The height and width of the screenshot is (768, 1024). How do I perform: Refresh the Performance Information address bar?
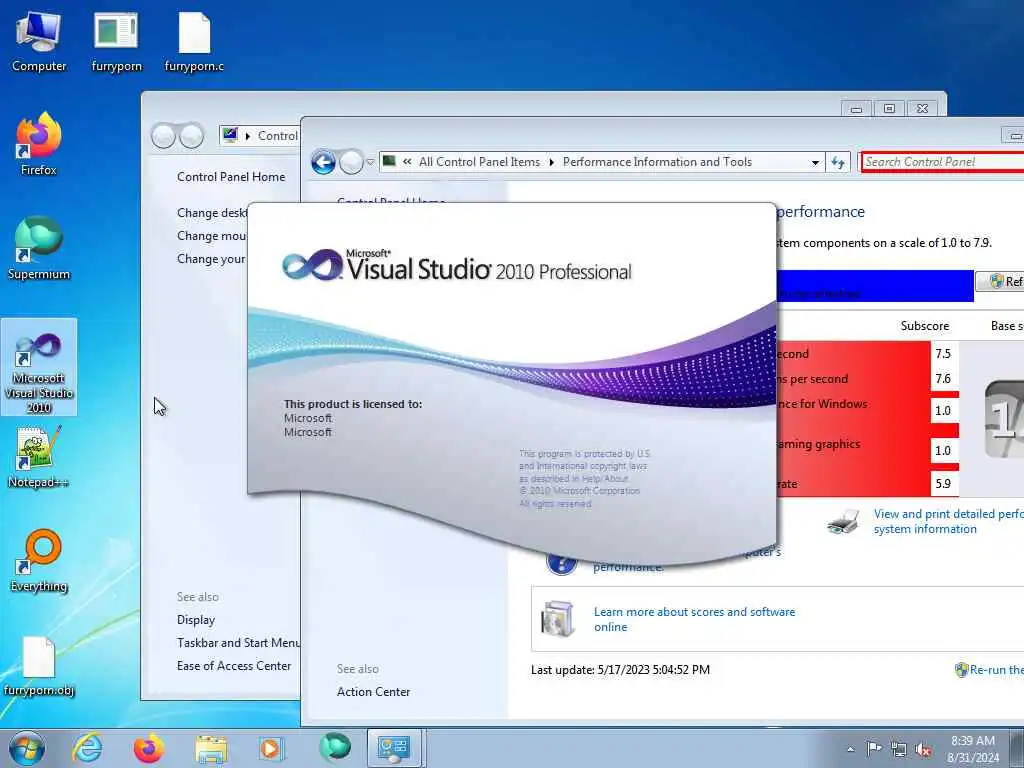click(838, 162)
